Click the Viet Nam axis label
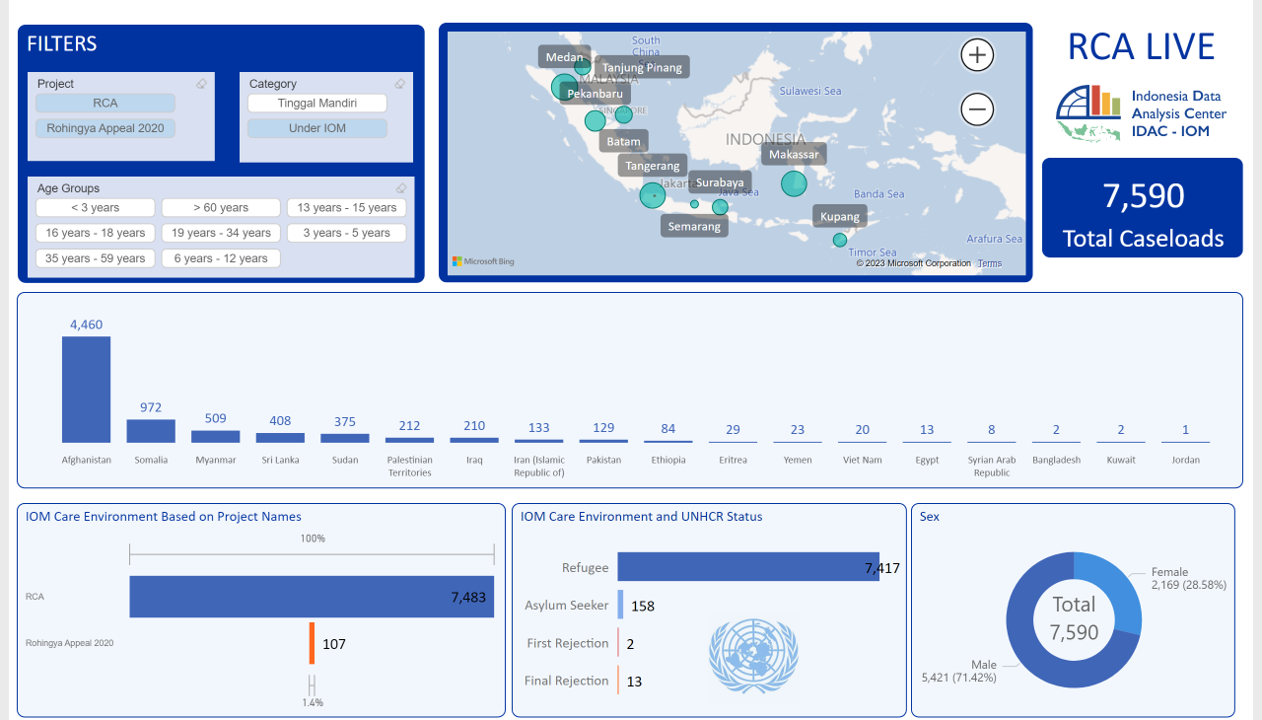 coord(862,460)
